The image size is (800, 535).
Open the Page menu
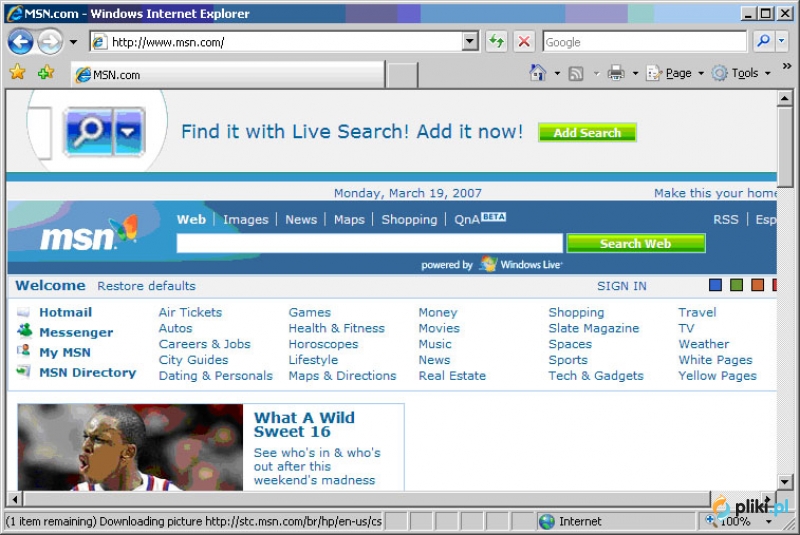click(x=676, y=73)
